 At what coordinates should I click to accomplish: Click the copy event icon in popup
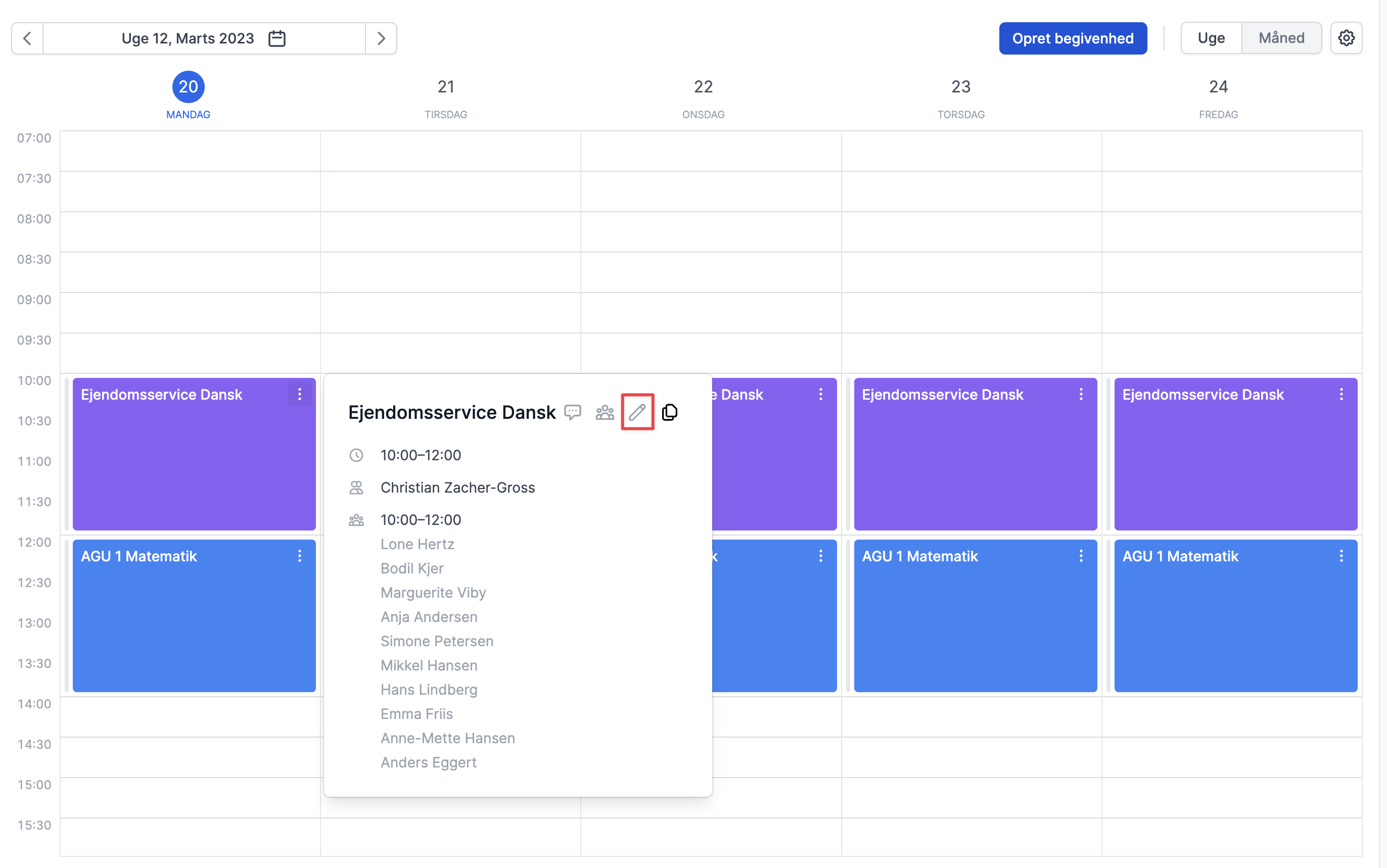pos(670,412)
